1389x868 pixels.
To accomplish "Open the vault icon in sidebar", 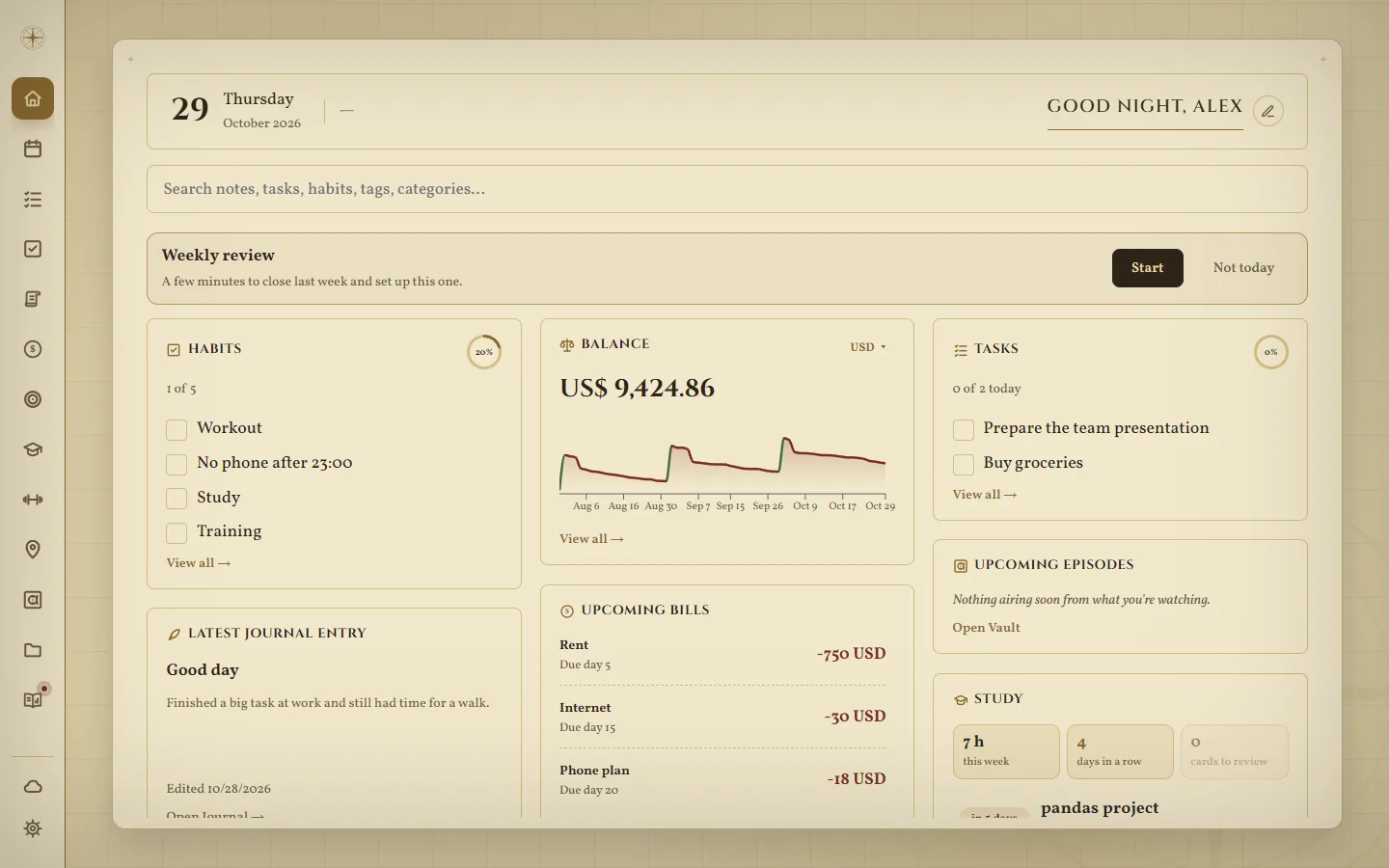I will coord(33,600).
